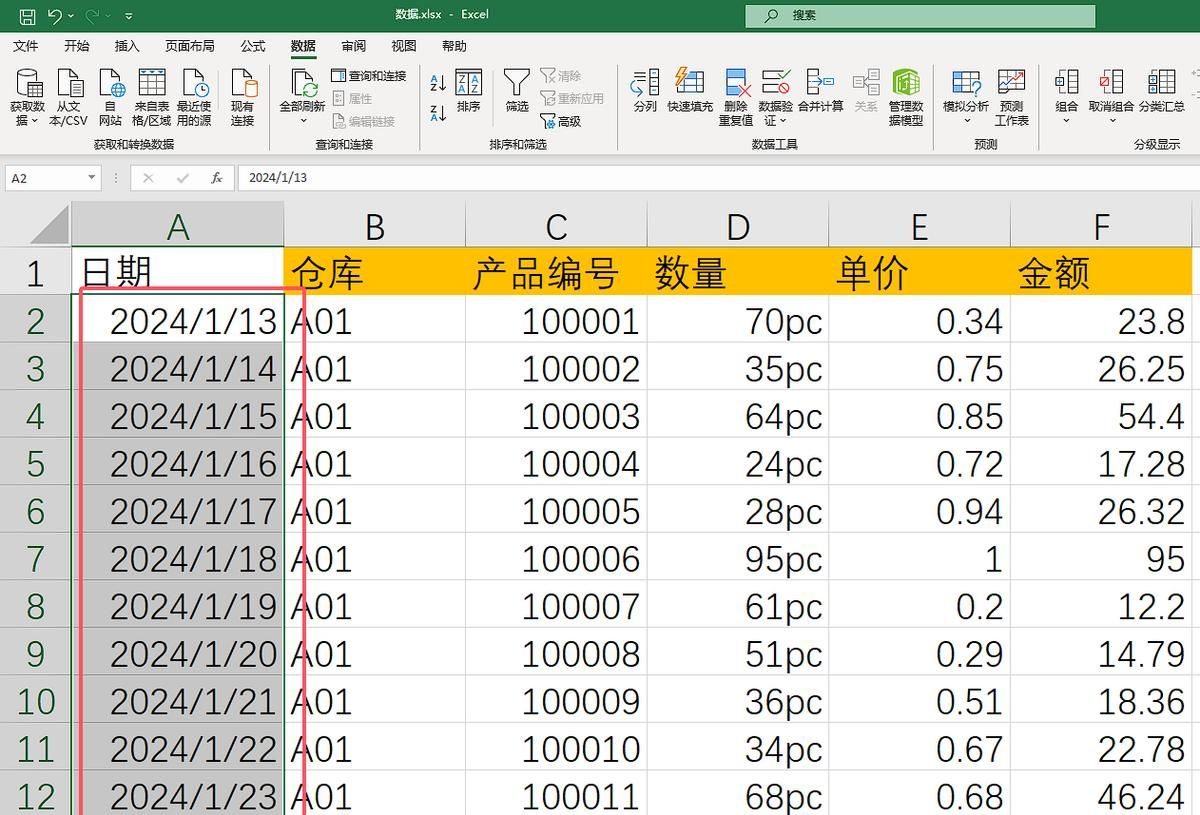Select cell containing 100010
This screenshot has height=815, width=1200.
[556, 749]
